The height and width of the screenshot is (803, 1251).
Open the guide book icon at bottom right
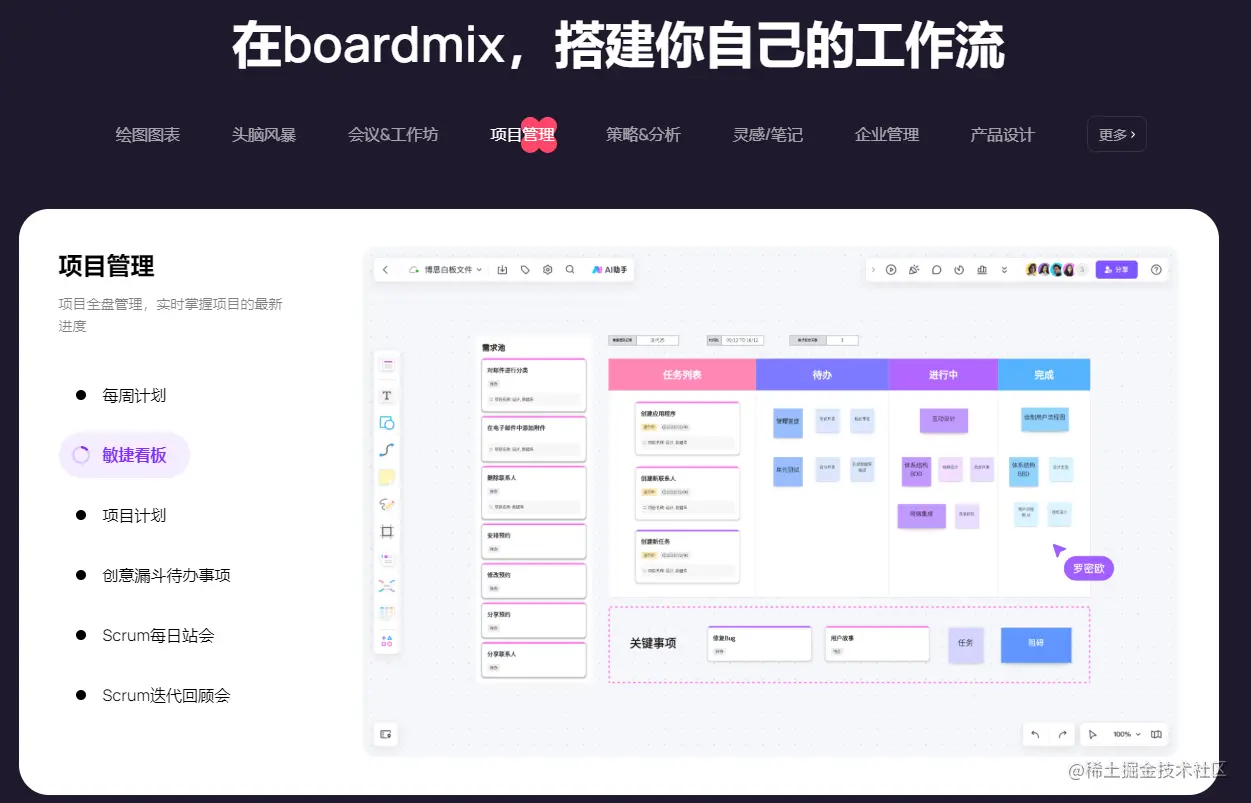point(1156,734)
